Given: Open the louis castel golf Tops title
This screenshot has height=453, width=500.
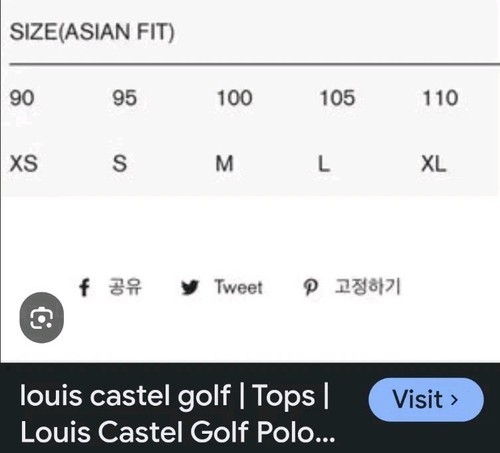Looking at the screenshot, I should tap(174, 396).
